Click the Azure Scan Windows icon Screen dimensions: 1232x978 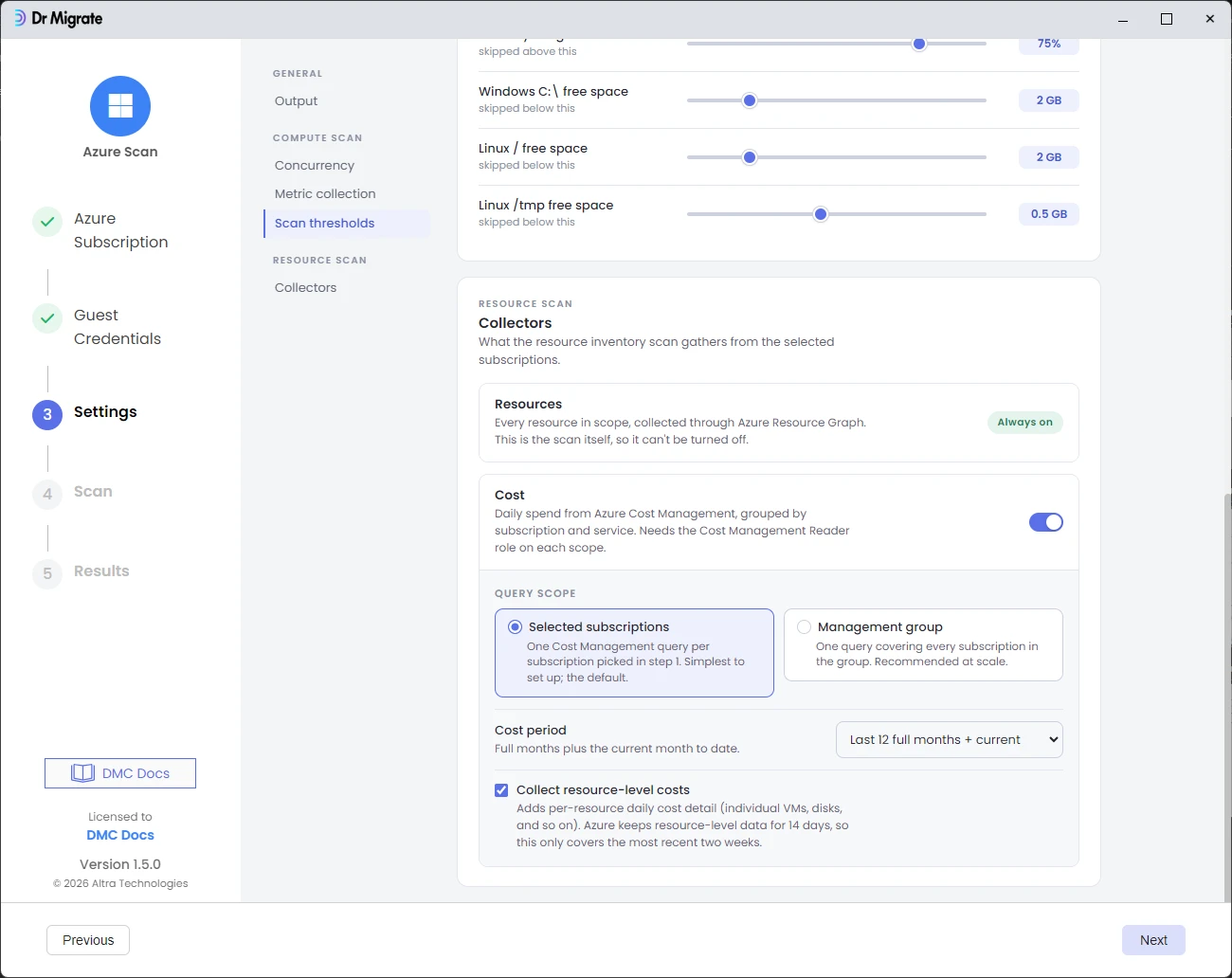click(x=120, y=106)
